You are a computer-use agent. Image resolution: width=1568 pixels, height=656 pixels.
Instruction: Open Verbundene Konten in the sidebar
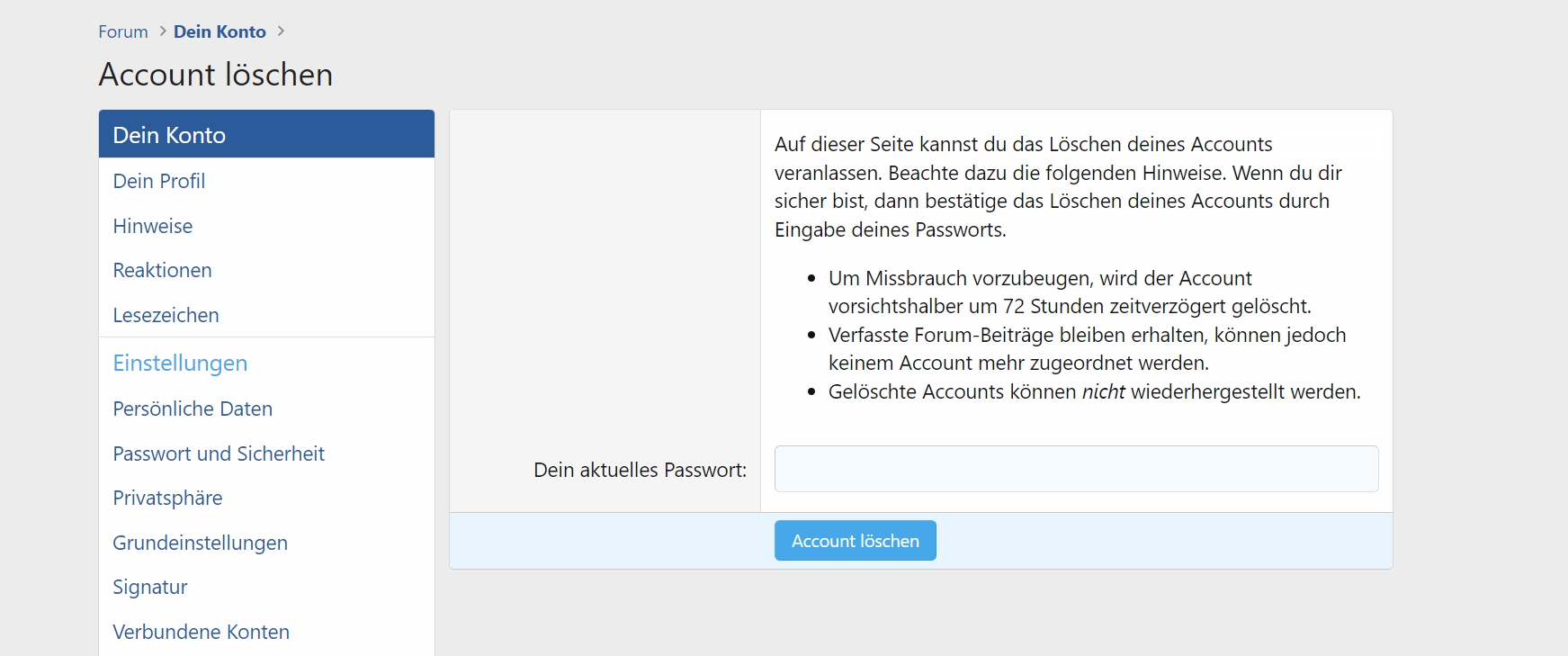202,632
